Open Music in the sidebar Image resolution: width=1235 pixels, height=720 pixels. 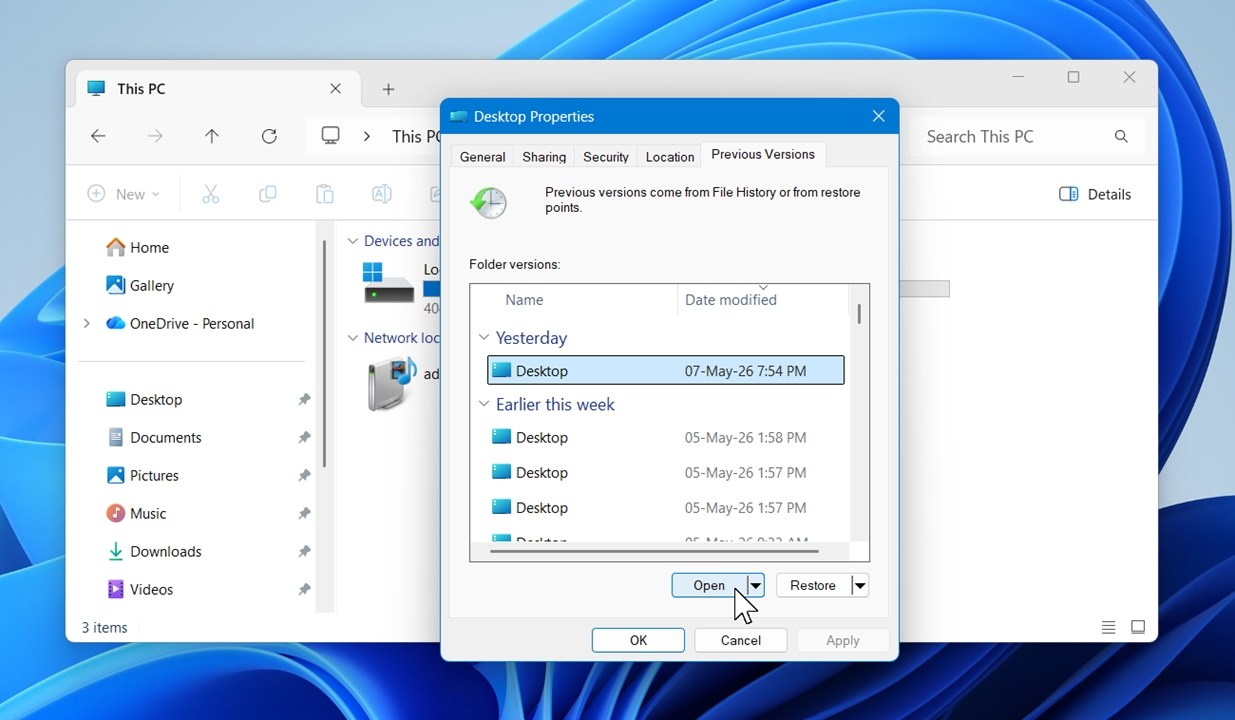[136, 513]
